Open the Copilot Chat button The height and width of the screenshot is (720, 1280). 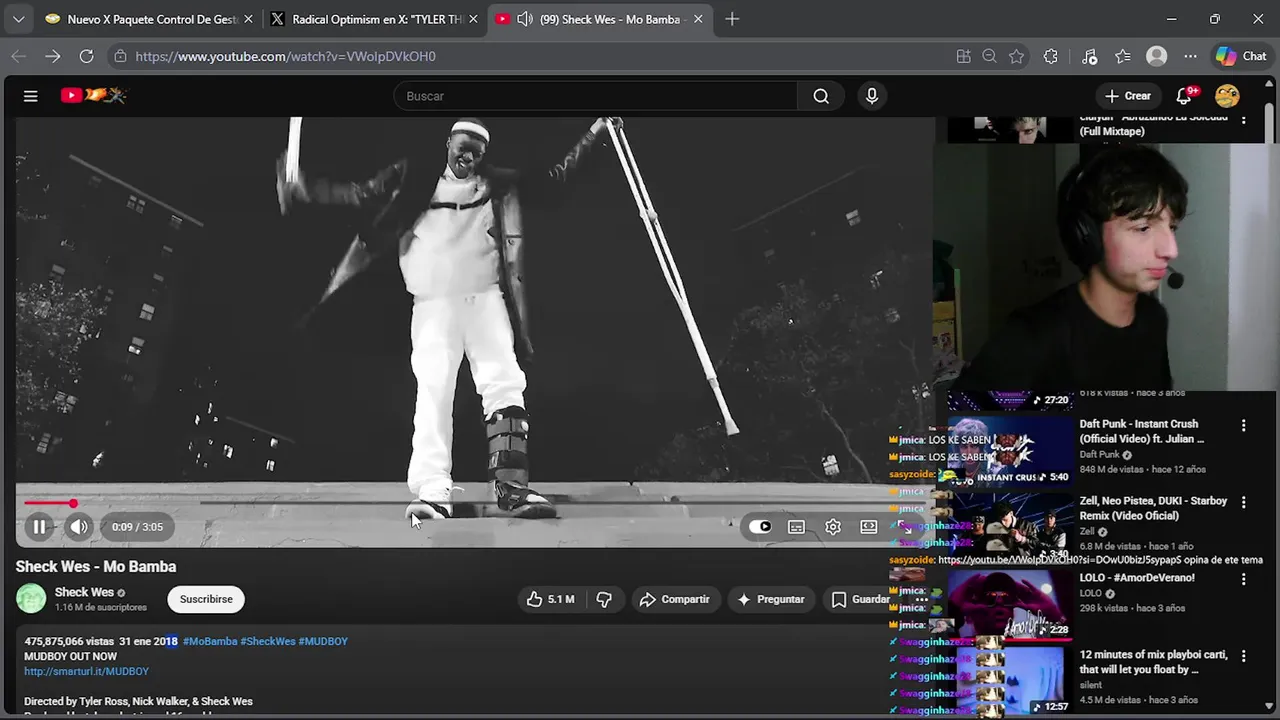(1241, 56)
